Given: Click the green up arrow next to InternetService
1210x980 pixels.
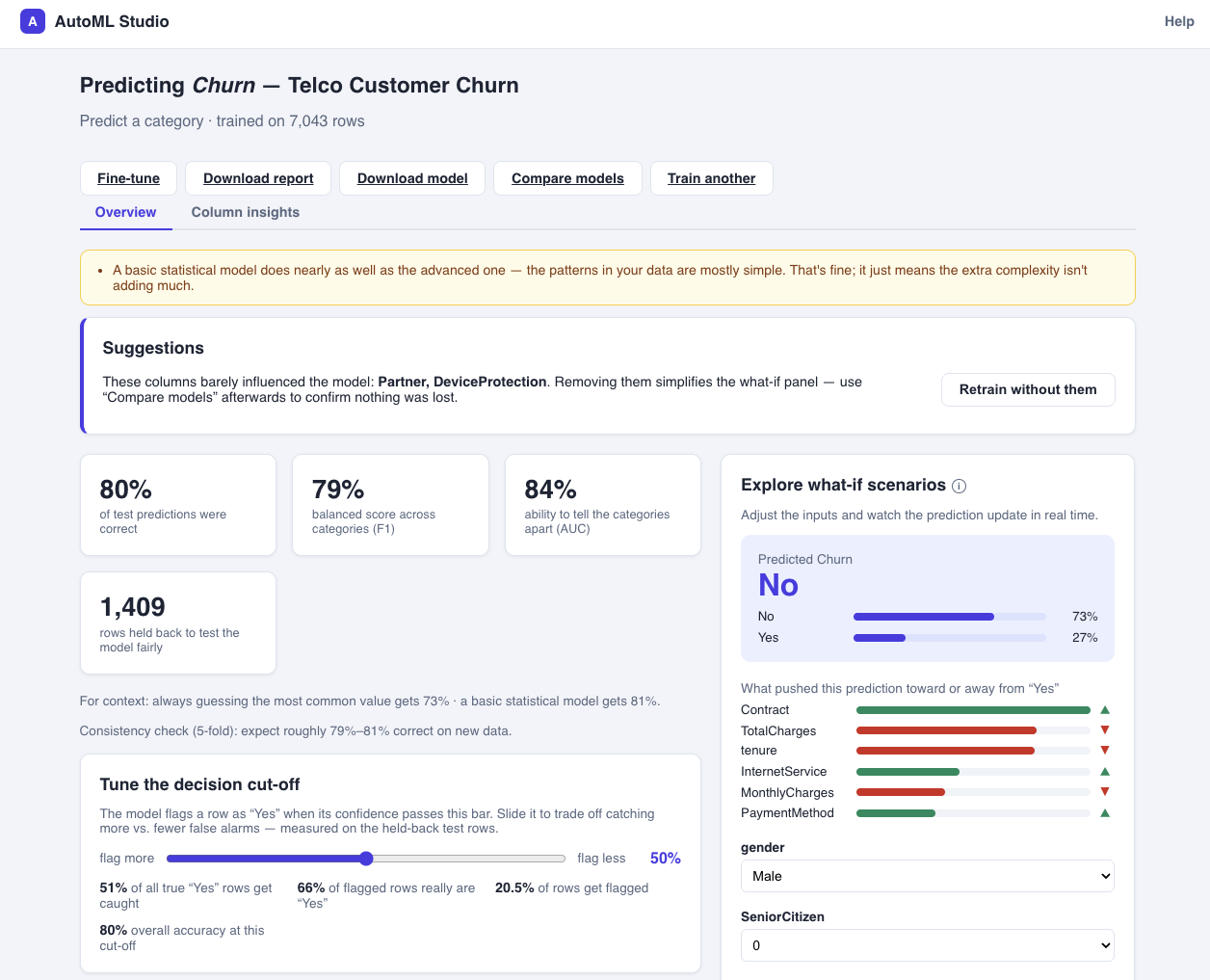Looking at the screenshot, I should click(x=1105, y=772).
